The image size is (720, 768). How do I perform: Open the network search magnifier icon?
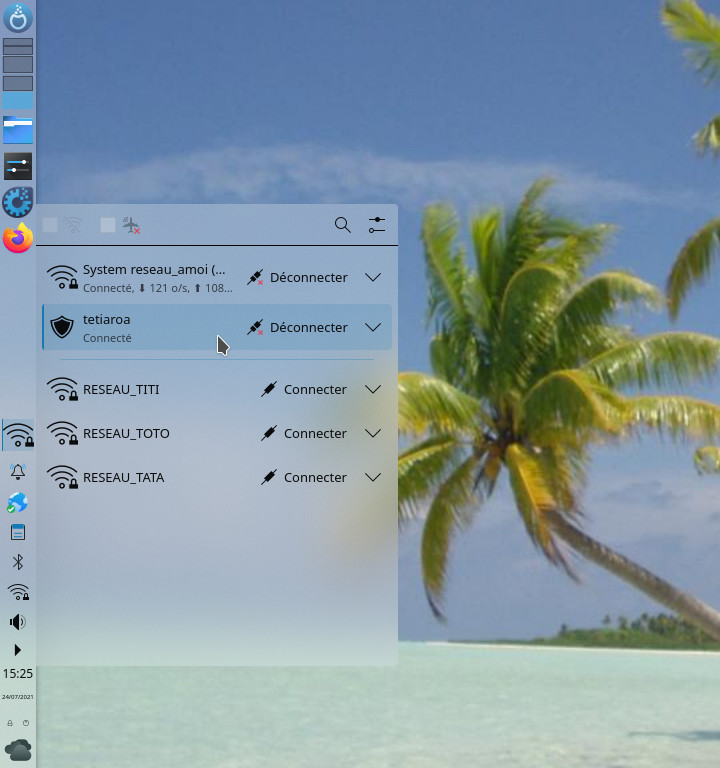point(343,225)
